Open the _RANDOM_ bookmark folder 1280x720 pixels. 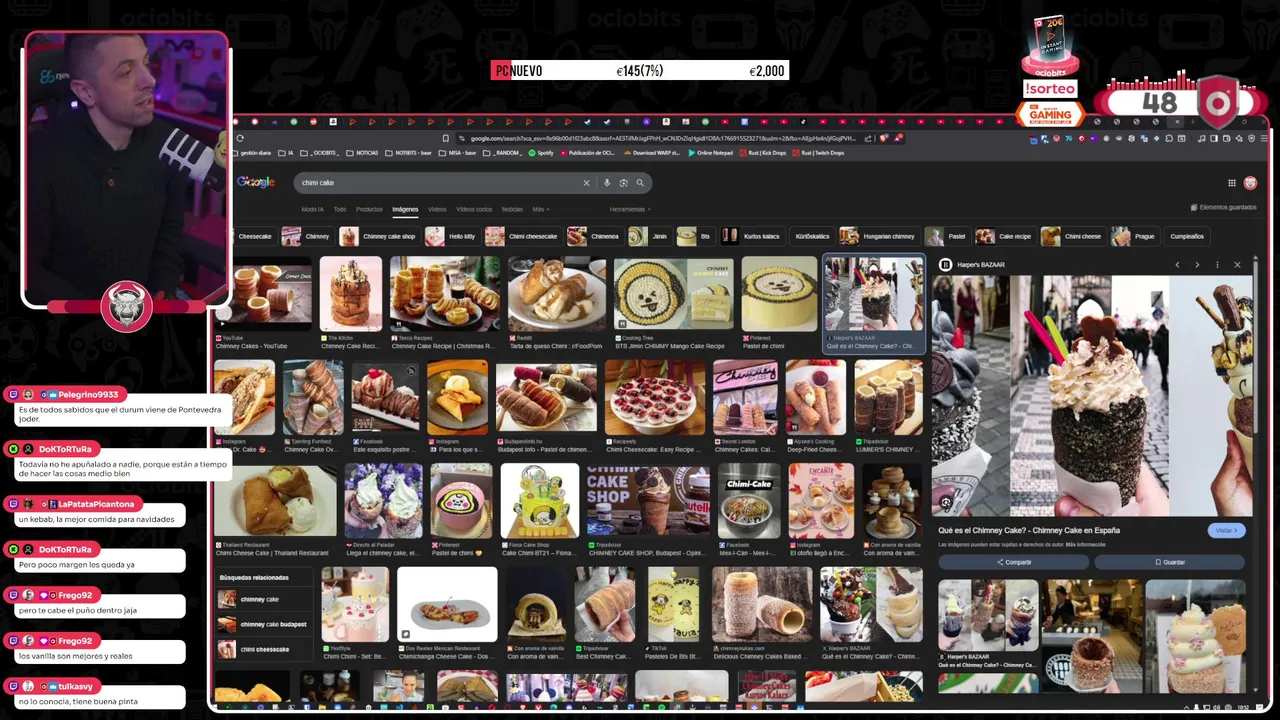pos(502,153)
